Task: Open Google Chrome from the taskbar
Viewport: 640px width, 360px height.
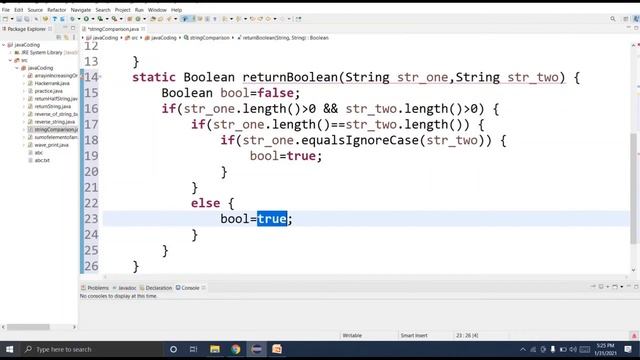Action: click(x=236, y=349)
